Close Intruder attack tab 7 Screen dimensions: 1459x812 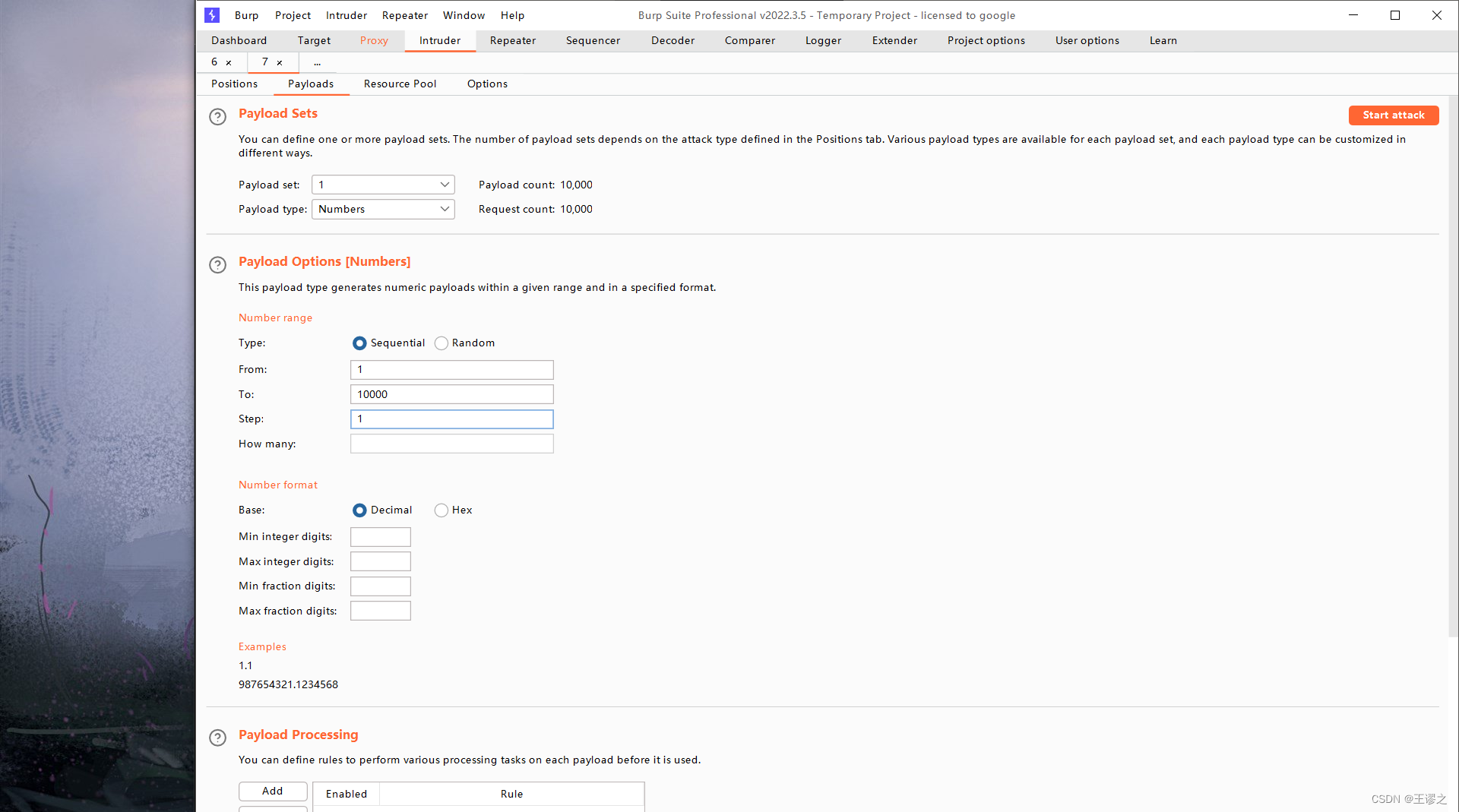coord(280,63)
